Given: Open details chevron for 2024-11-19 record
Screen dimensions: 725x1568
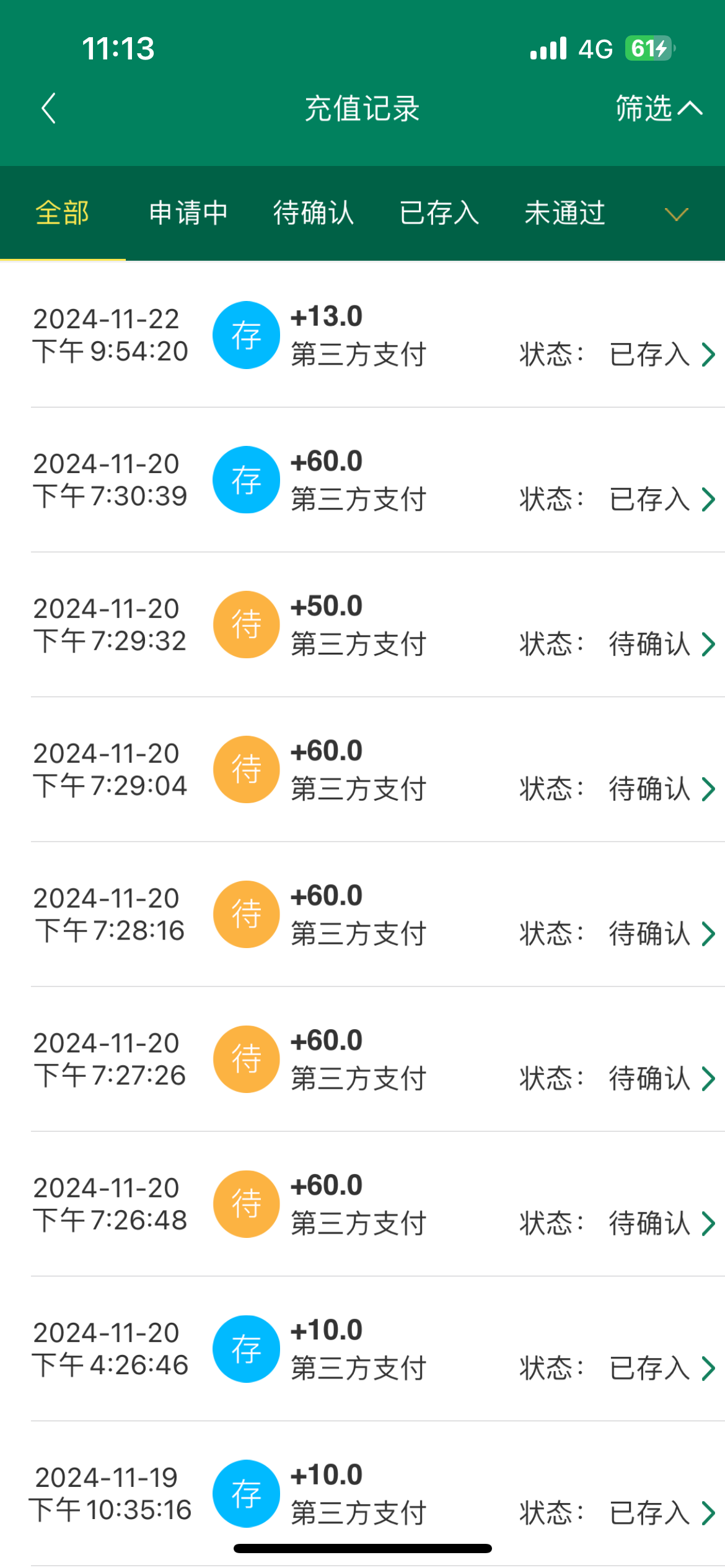Looking at the screenshot, I should [x=708, y=1513].
